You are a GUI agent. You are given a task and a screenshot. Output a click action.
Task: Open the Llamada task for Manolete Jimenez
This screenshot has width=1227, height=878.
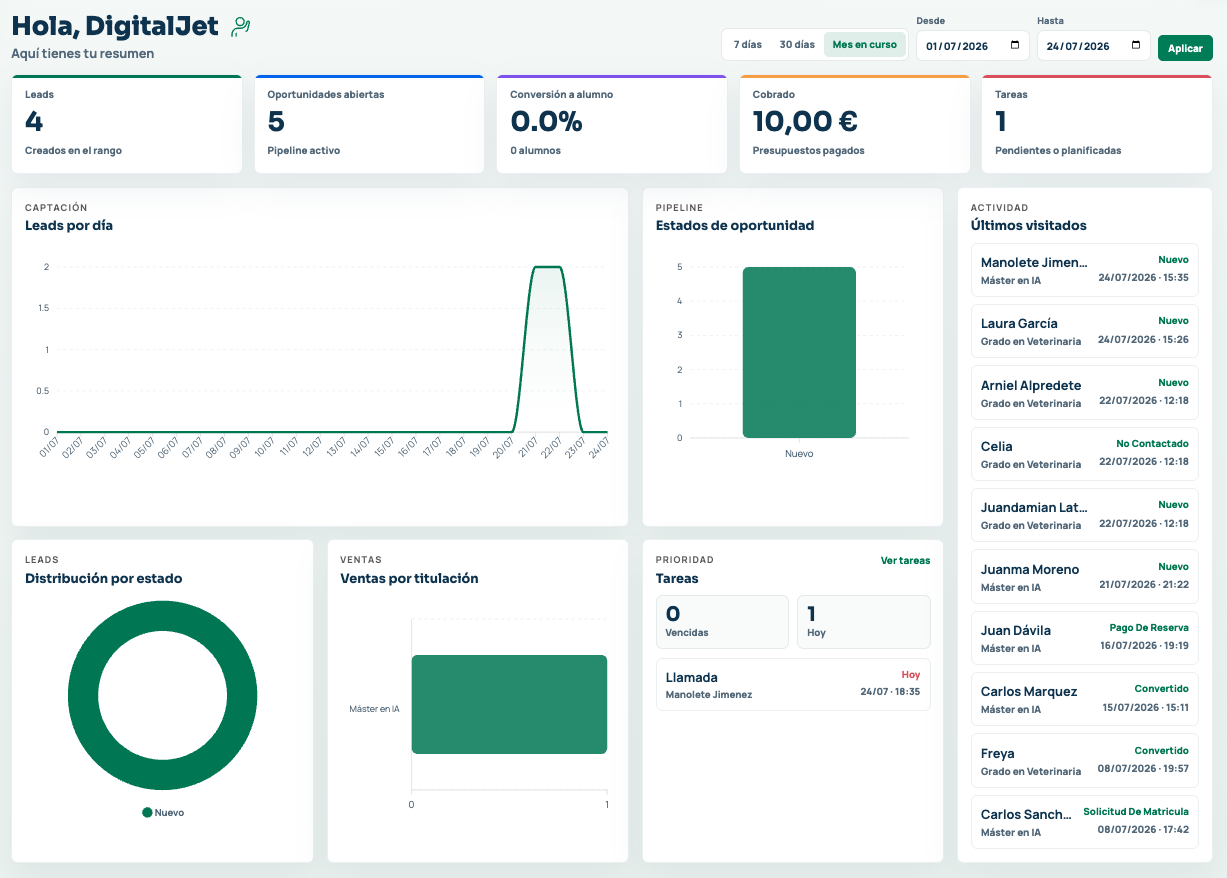[x=793, y=684]
